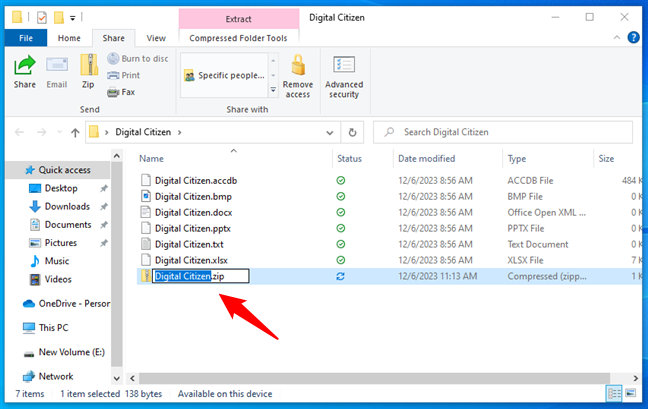Viewport: 648px width, 409px height.
Task: Click the zip folder icon of Digital Citizen.zip
Action: pos(145,276)
